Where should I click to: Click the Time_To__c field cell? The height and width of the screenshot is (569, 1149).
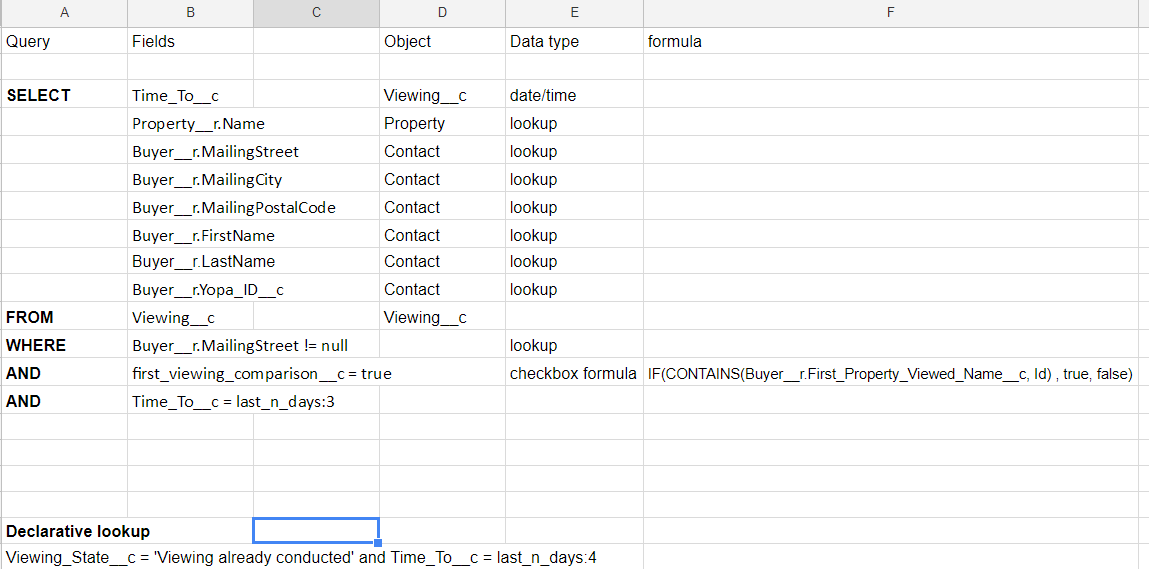[175, 96]
